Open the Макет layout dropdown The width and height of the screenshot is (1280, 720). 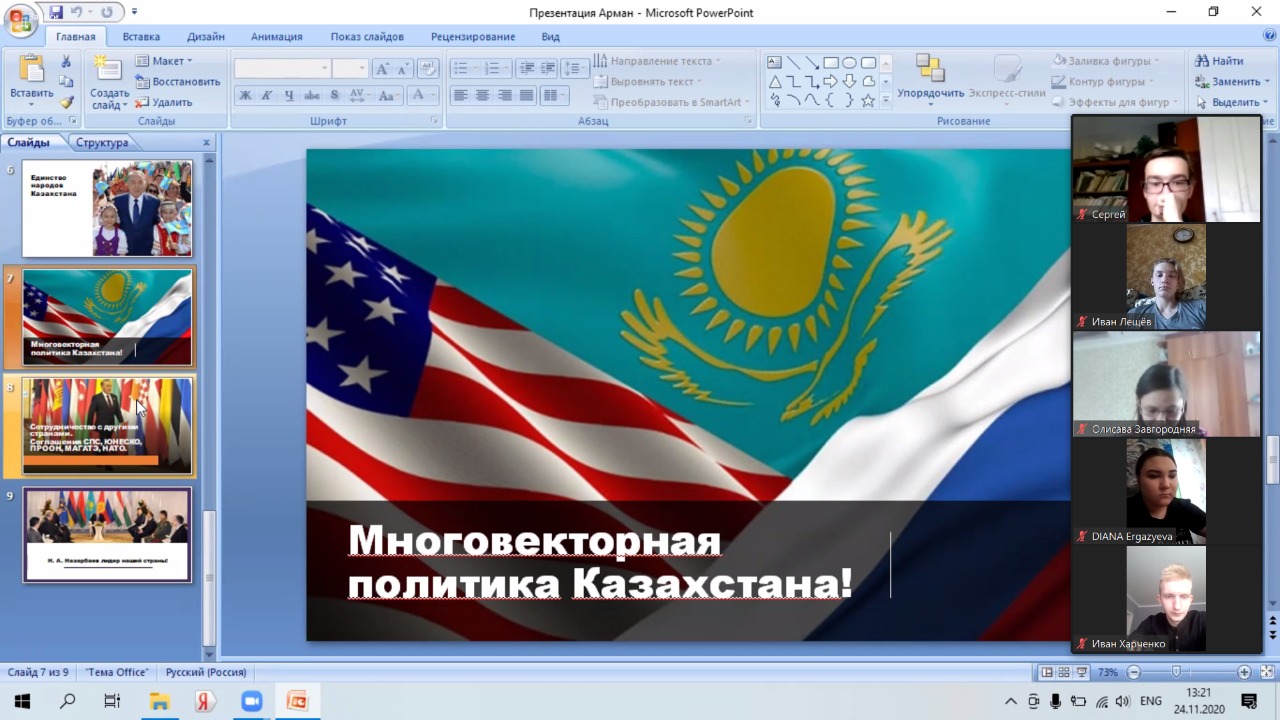(x=164, y=61)
